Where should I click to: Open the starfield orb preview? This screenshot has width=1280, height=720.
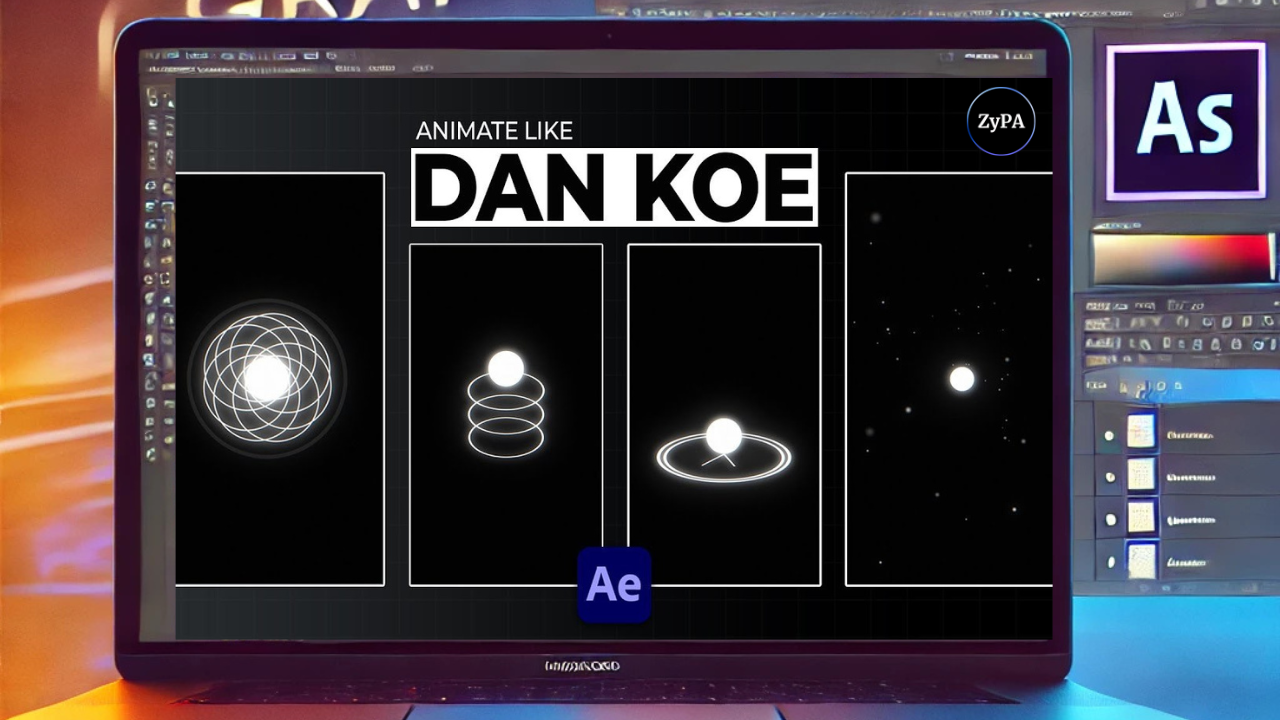(x=949, y=379)
